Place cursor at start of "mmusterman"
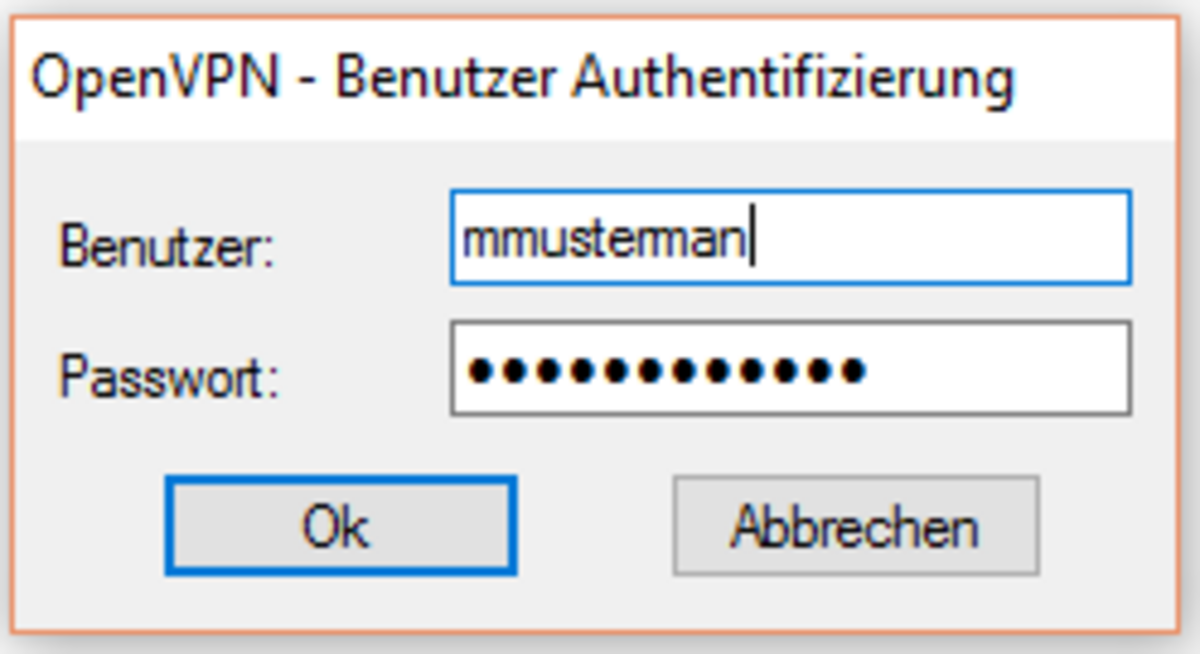This screenshot has height=654, width=1200. click(466, 242)
